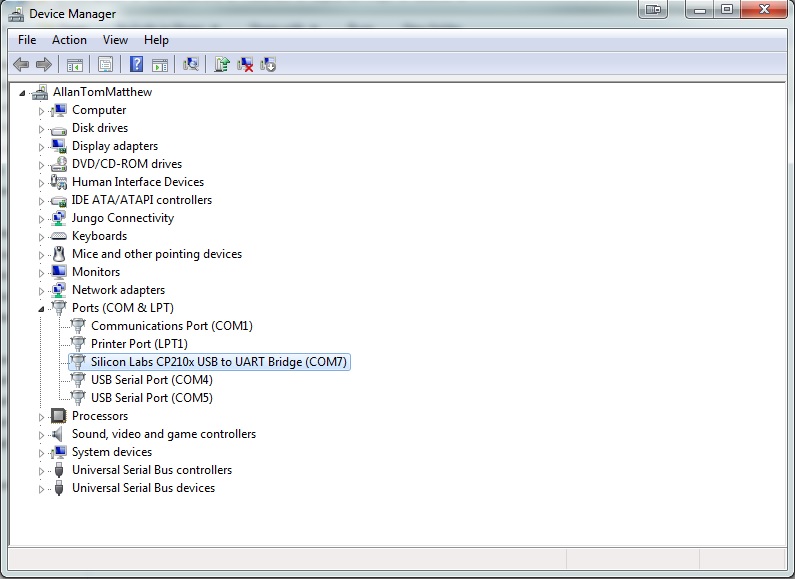
Task: Click the DVD/CD-ROM drives icon
Action: click(x=59, y=164)
